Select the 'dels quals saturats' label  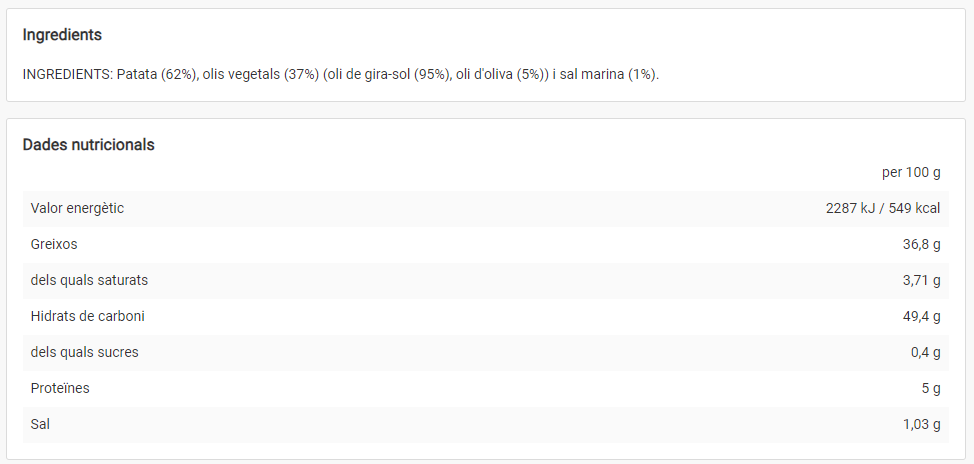point(89,280)
